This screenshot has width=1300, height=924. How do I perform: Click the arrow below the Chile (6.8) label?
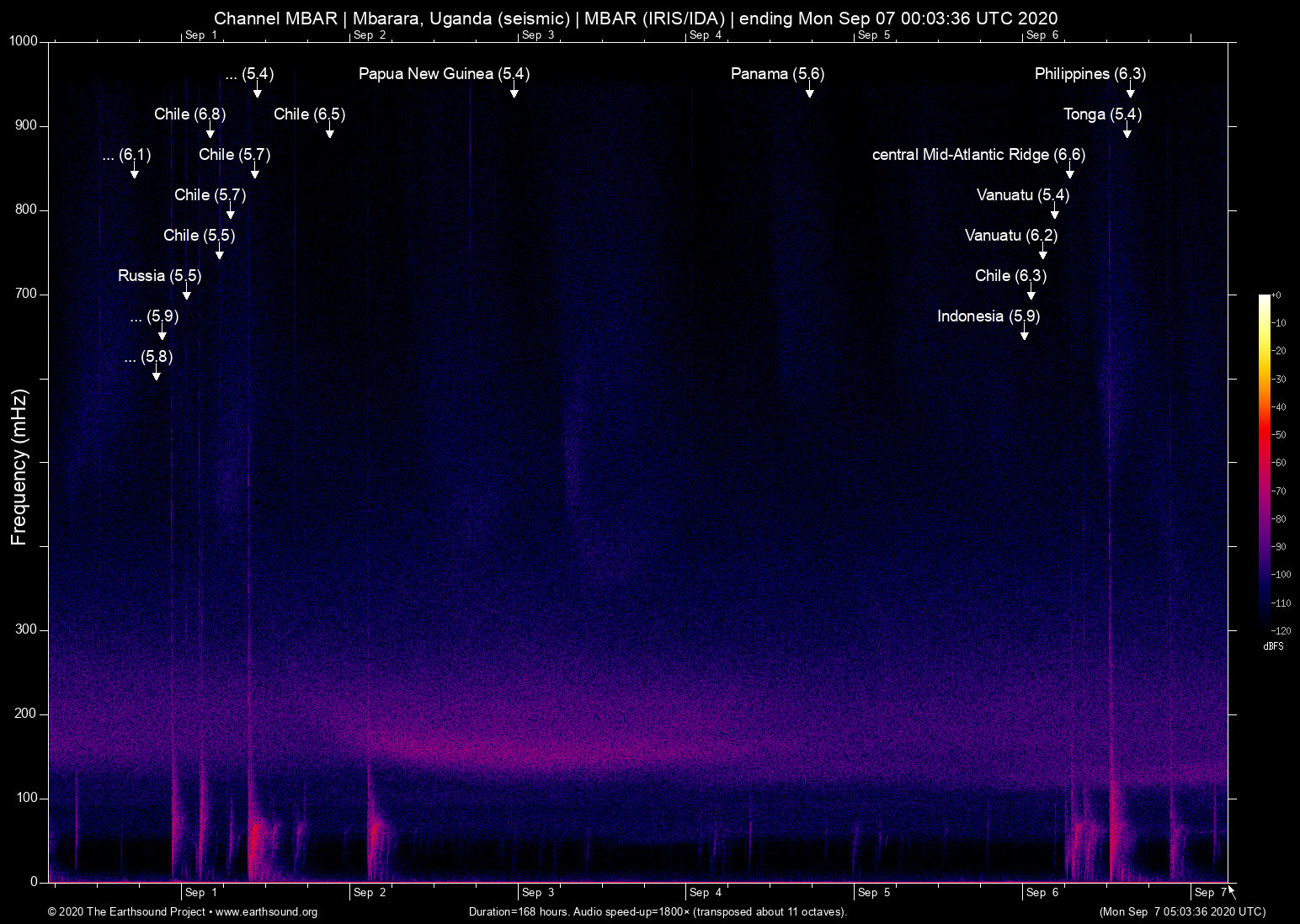pos(210,131)
